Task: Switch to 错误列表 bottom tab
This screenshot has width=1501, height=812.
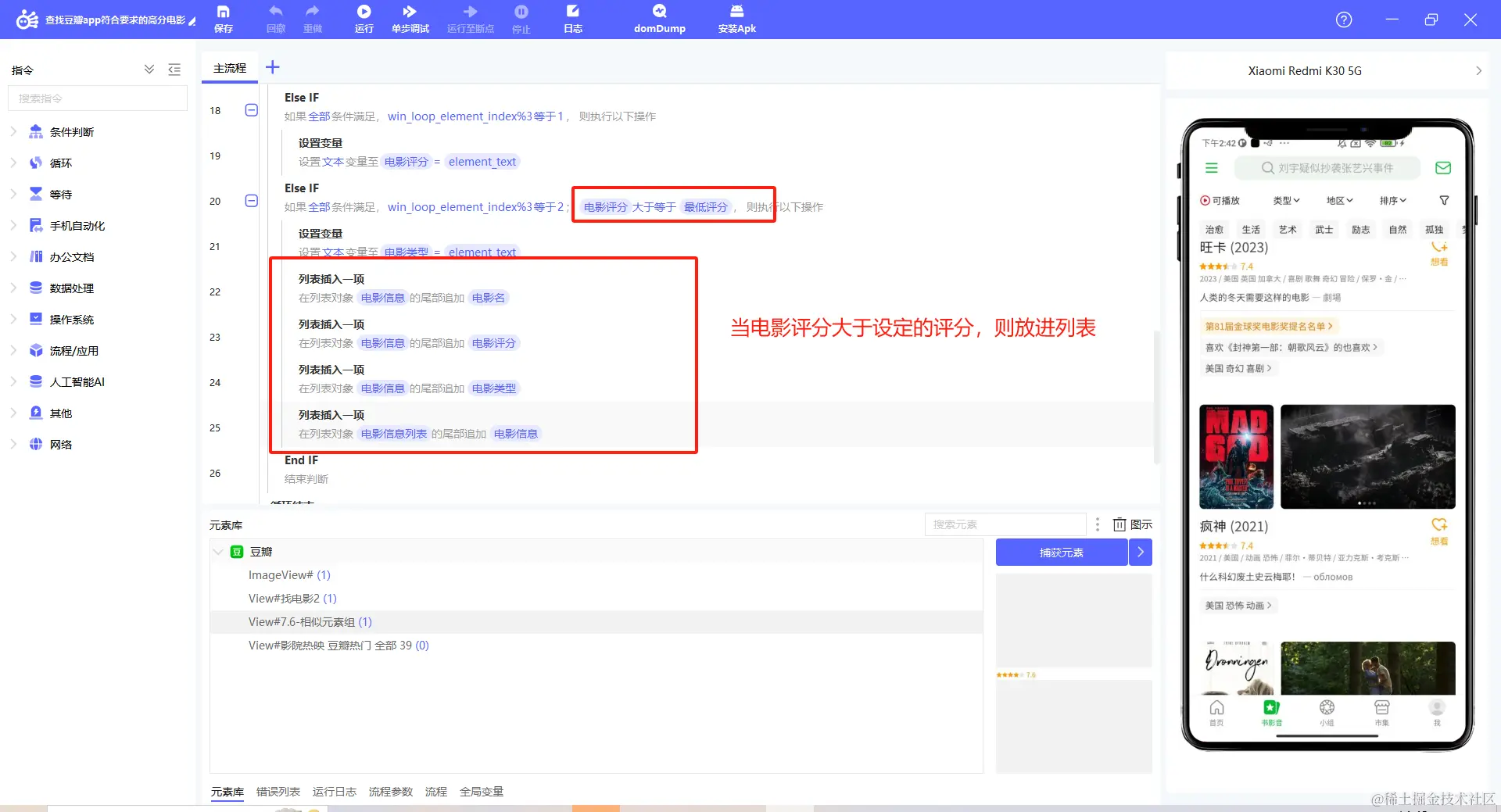Action: point(278,792)
